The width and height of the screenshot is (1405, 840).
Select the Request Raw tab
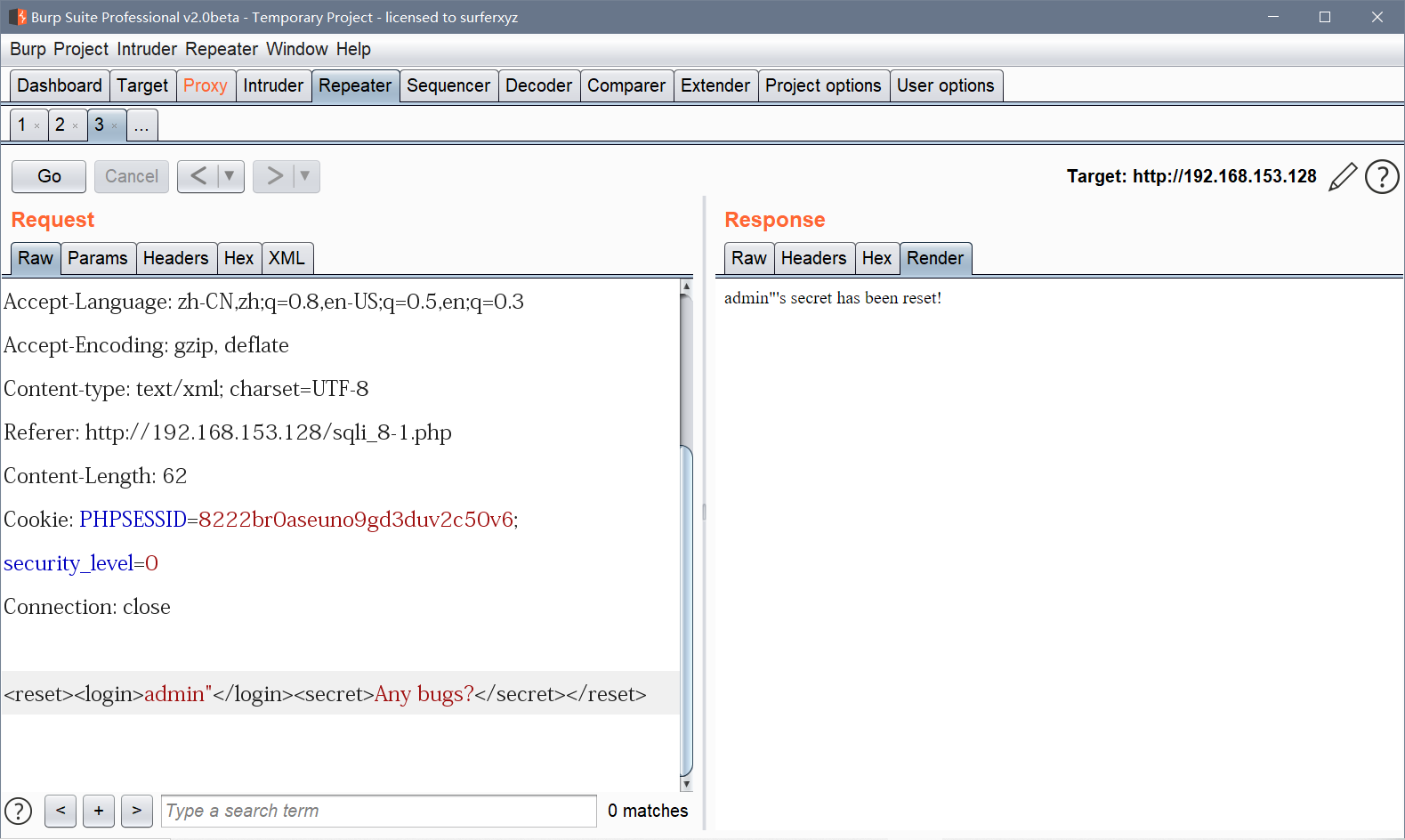[x=36, y=258]
